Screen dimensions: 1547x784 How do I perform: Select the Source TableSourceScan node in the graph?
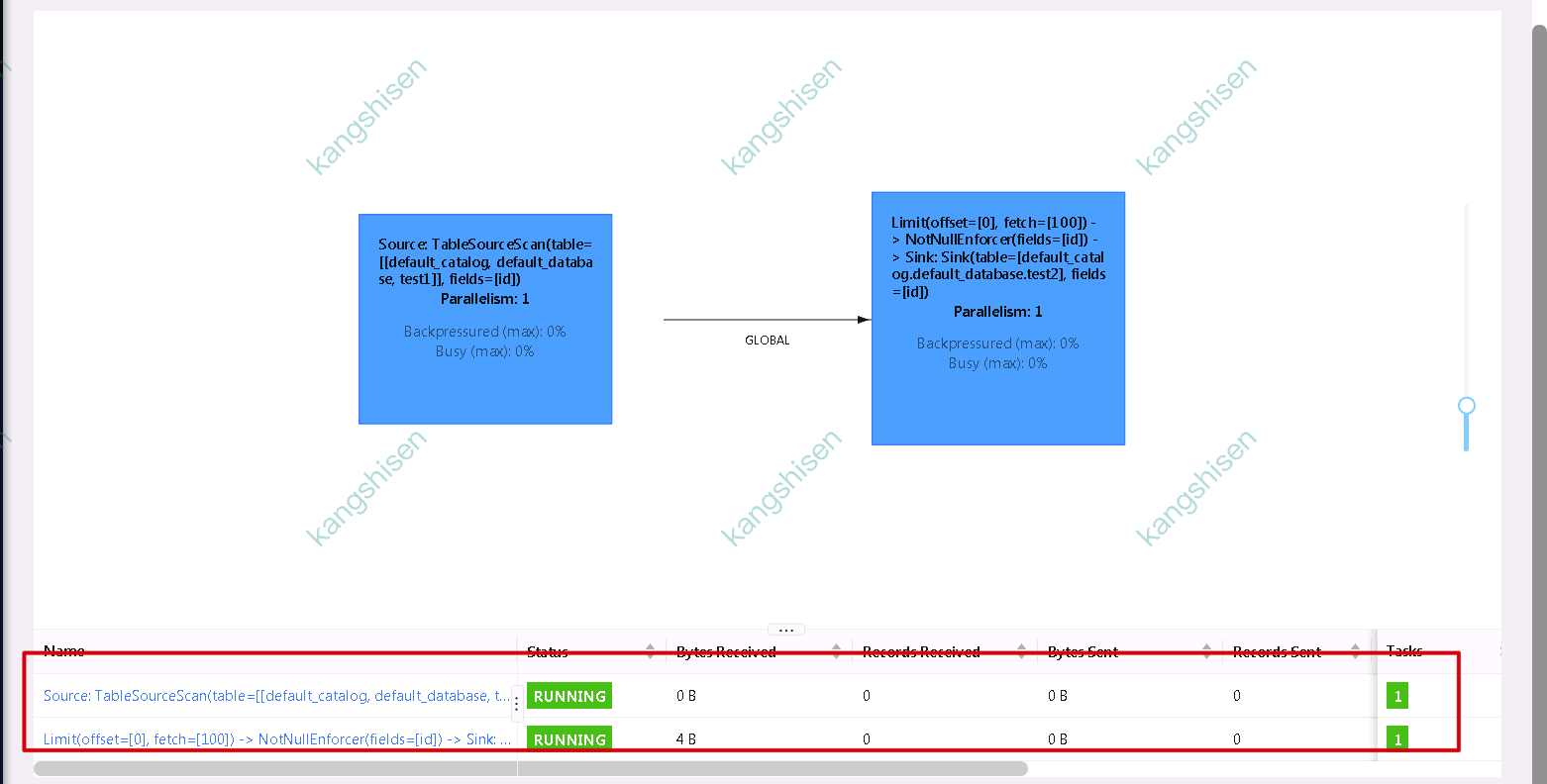[x=484, y=319]
